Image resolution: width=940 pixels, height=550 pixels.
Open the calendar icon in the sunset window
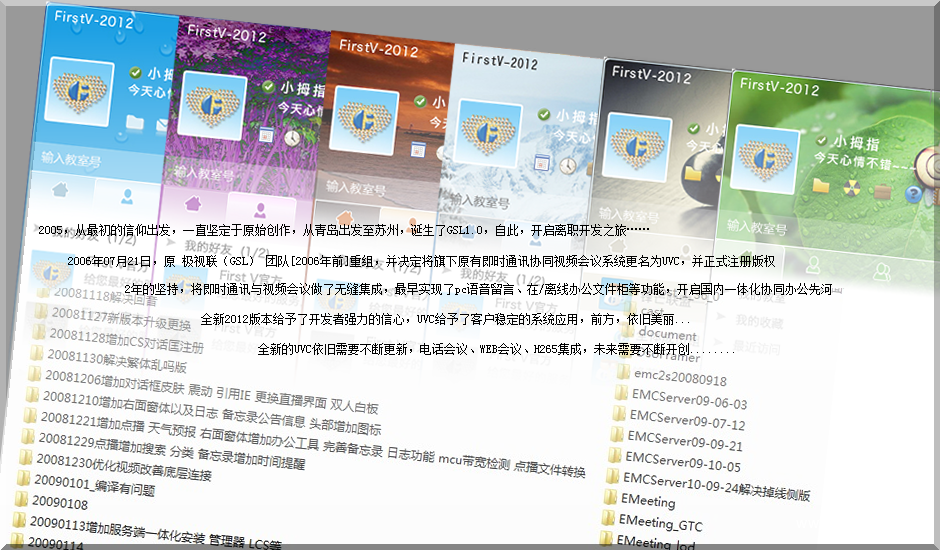418,149
